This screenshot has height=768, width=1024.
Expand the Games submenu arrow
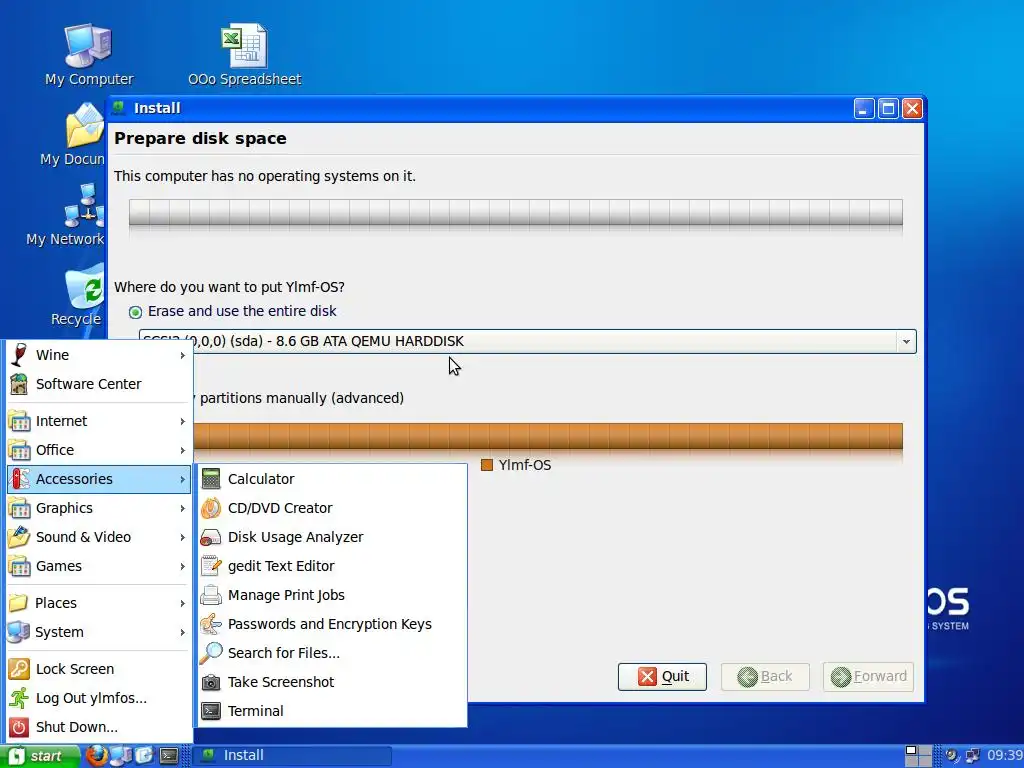[183, 566]
